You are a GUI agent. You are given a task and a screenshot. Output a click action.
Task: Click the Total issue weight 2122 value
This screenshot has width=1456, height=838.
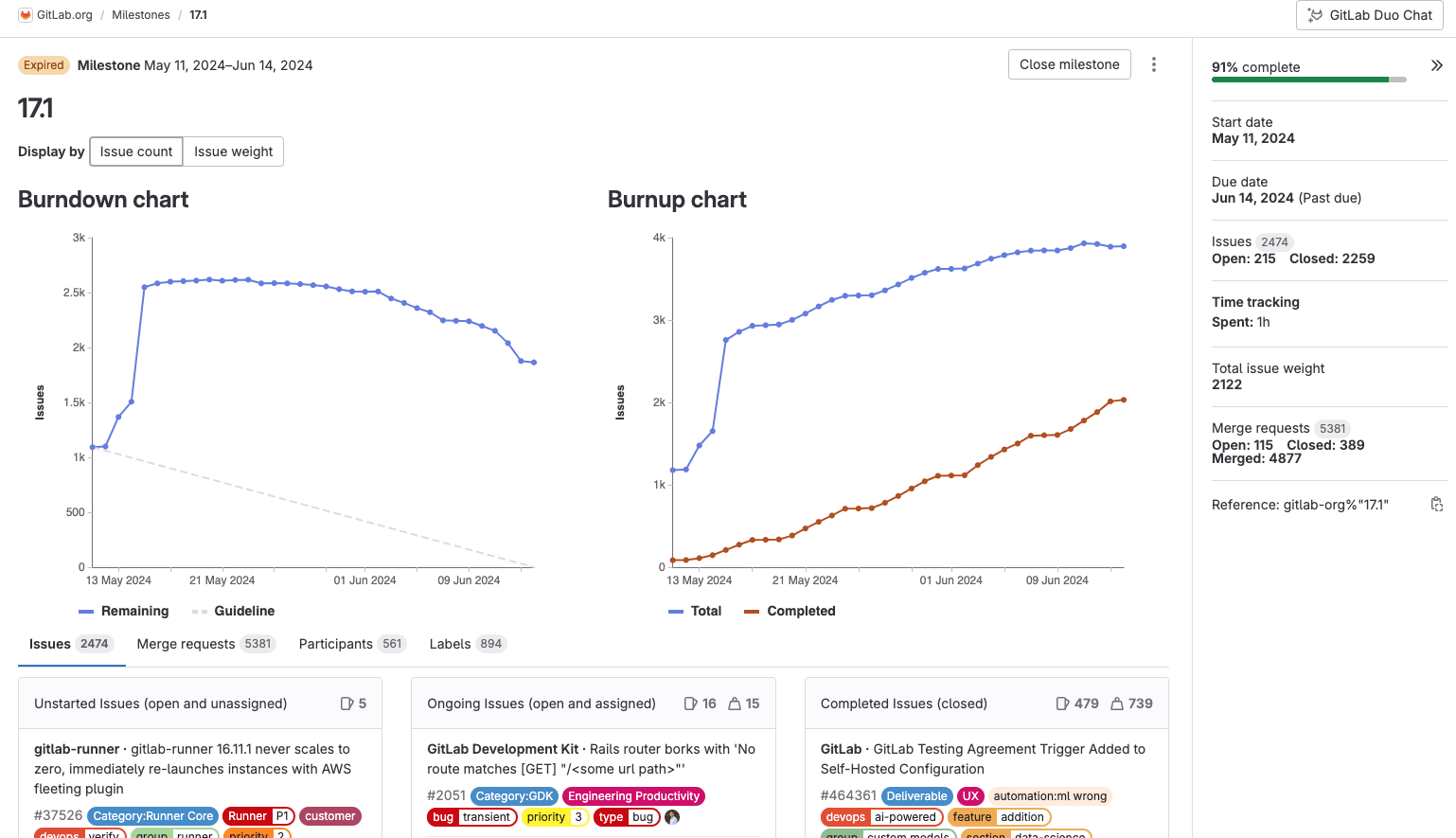1227,384
